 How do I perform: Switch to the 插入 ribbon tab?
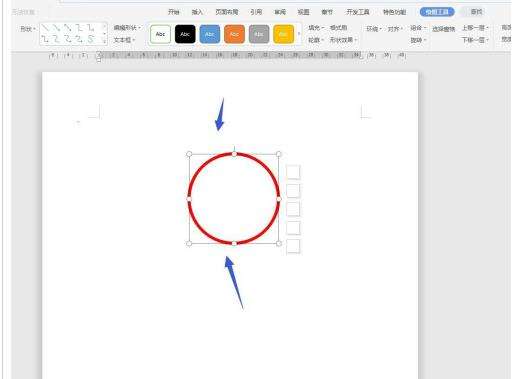click(x=197, y=12)
